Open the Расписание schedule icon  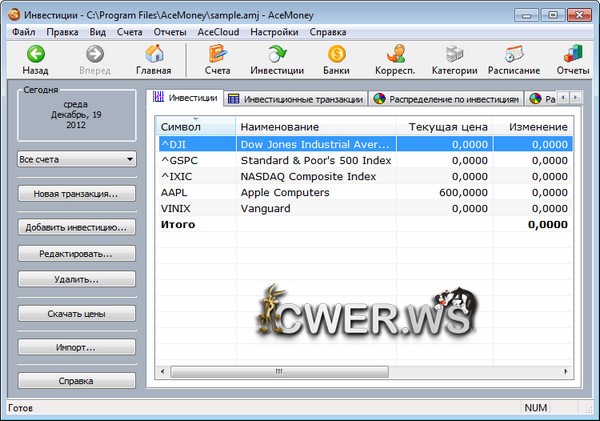pyautogui.click(x=514, y=54)
